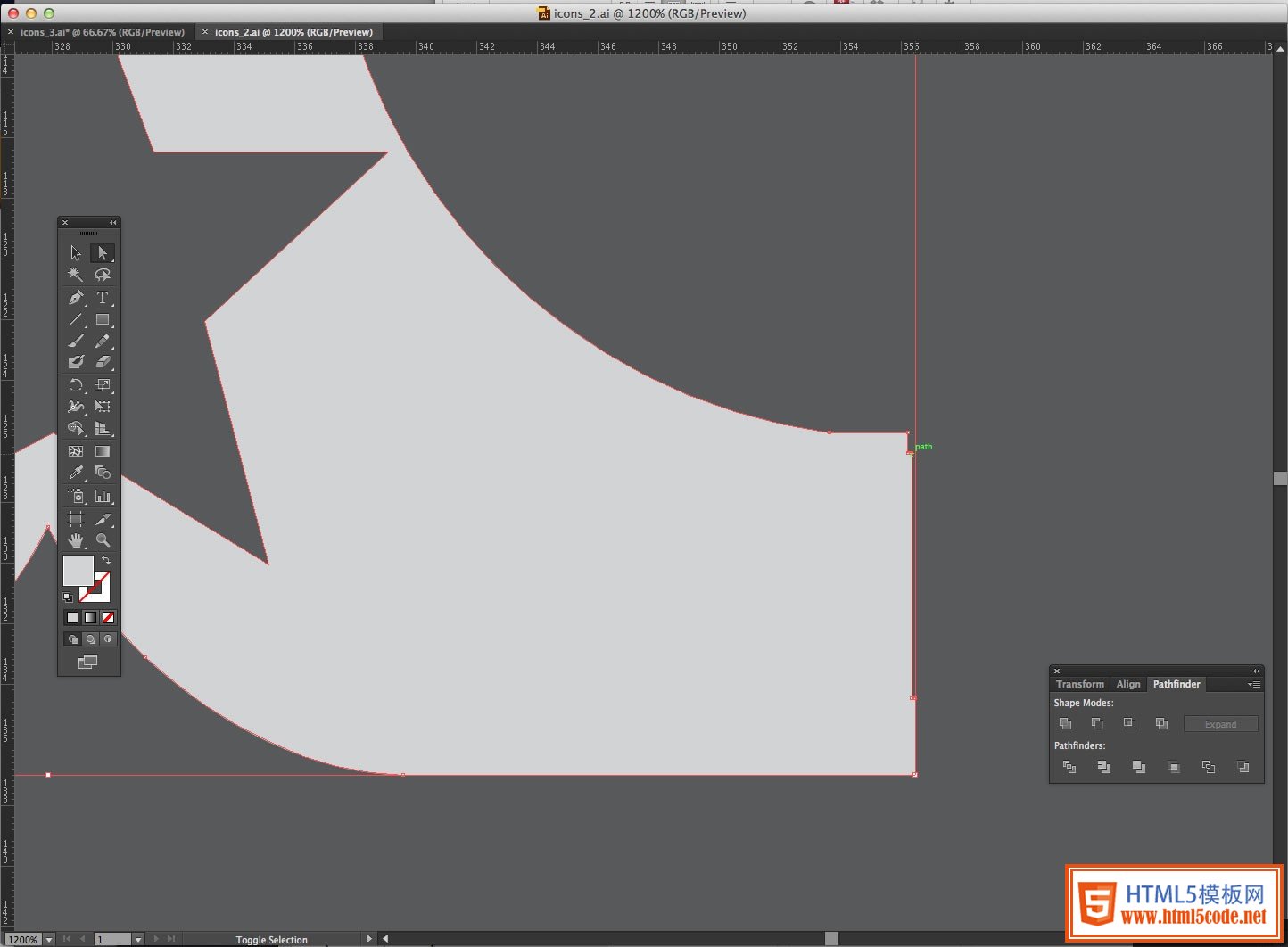Choose the Gradient tool

click(x=102, y=451)
